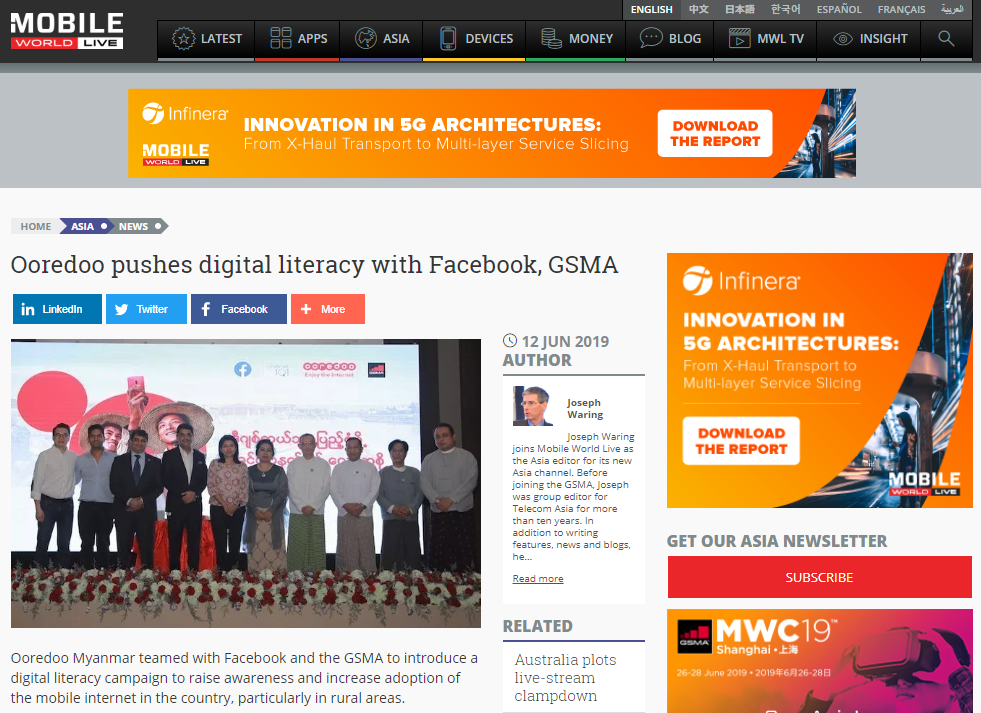Click the eye icon beside Insight
The width and height of the screenshot is (981, 713).
pos(843,39)
